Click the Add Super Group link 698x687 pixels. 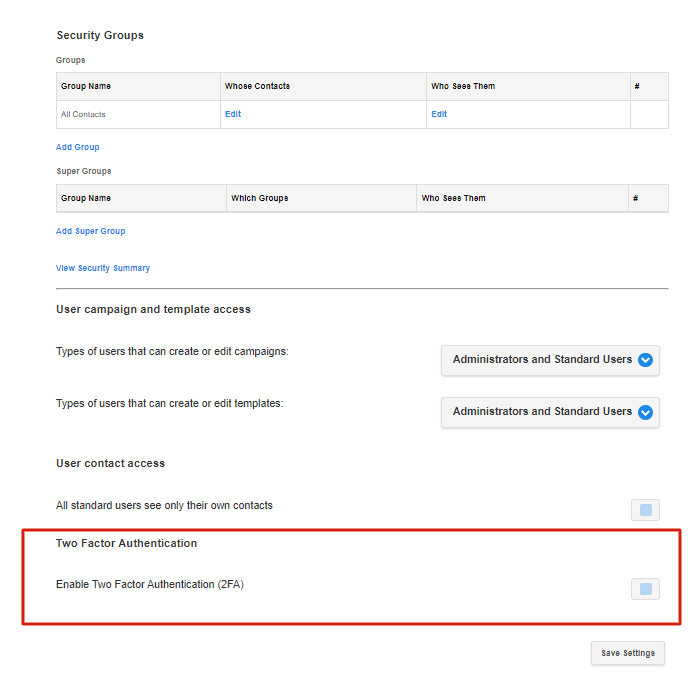tap(90, 231)
